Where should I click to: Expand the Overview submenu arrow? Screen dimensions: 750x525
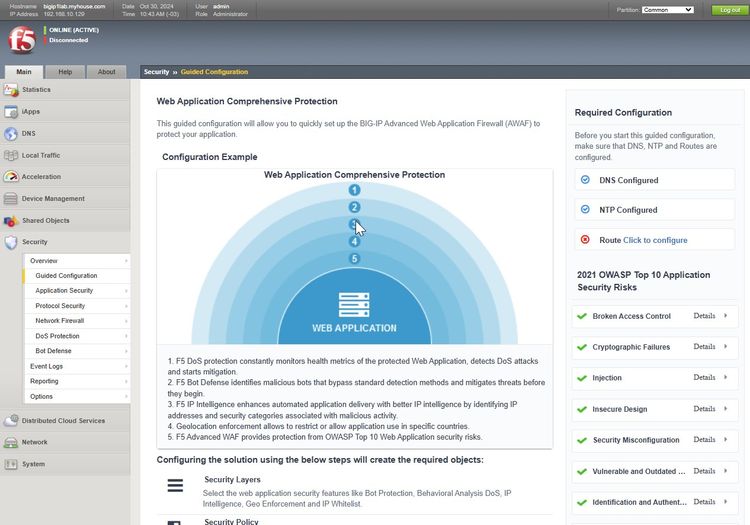tap(126, 261)
